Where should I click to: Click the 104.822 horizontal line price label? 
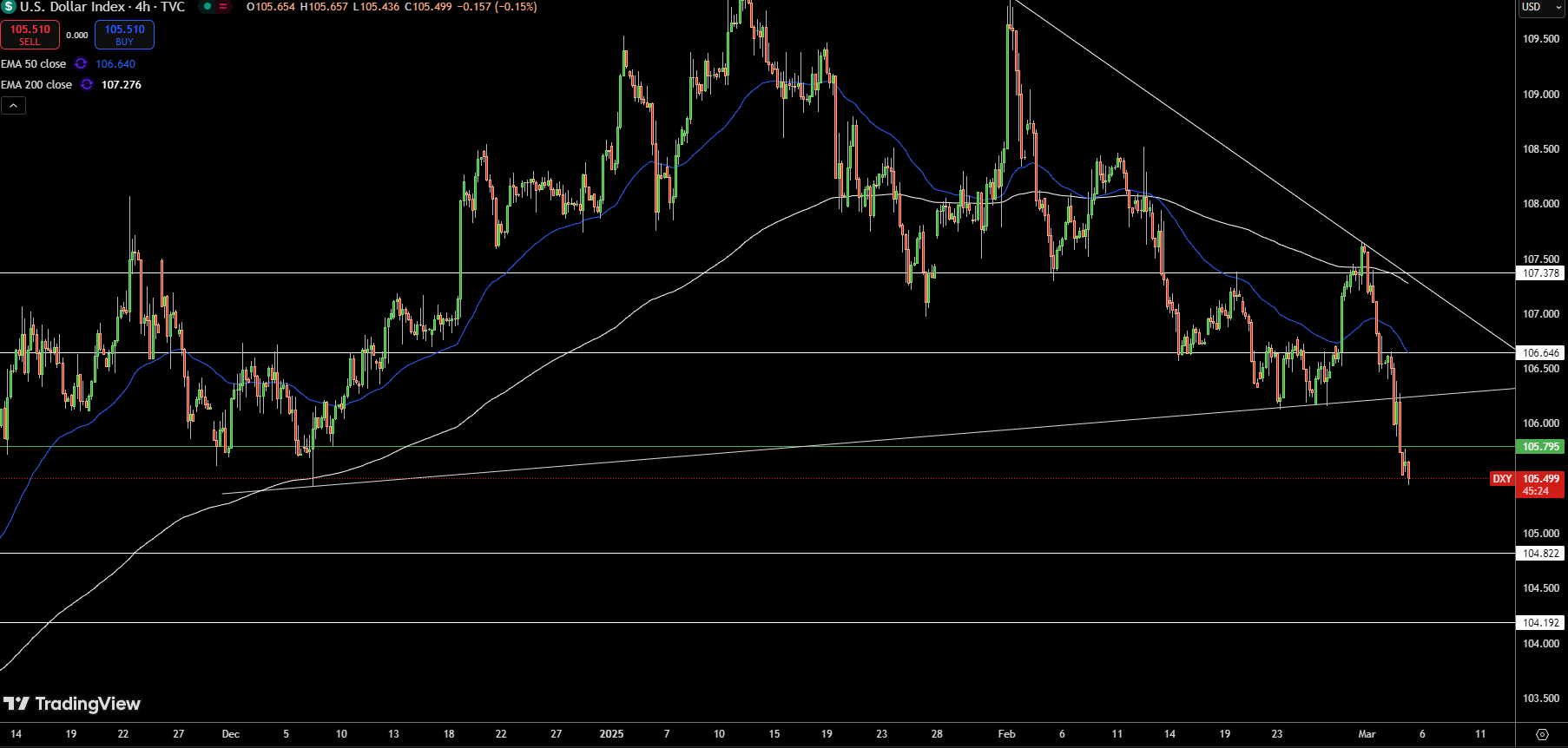pos(1541,554)
